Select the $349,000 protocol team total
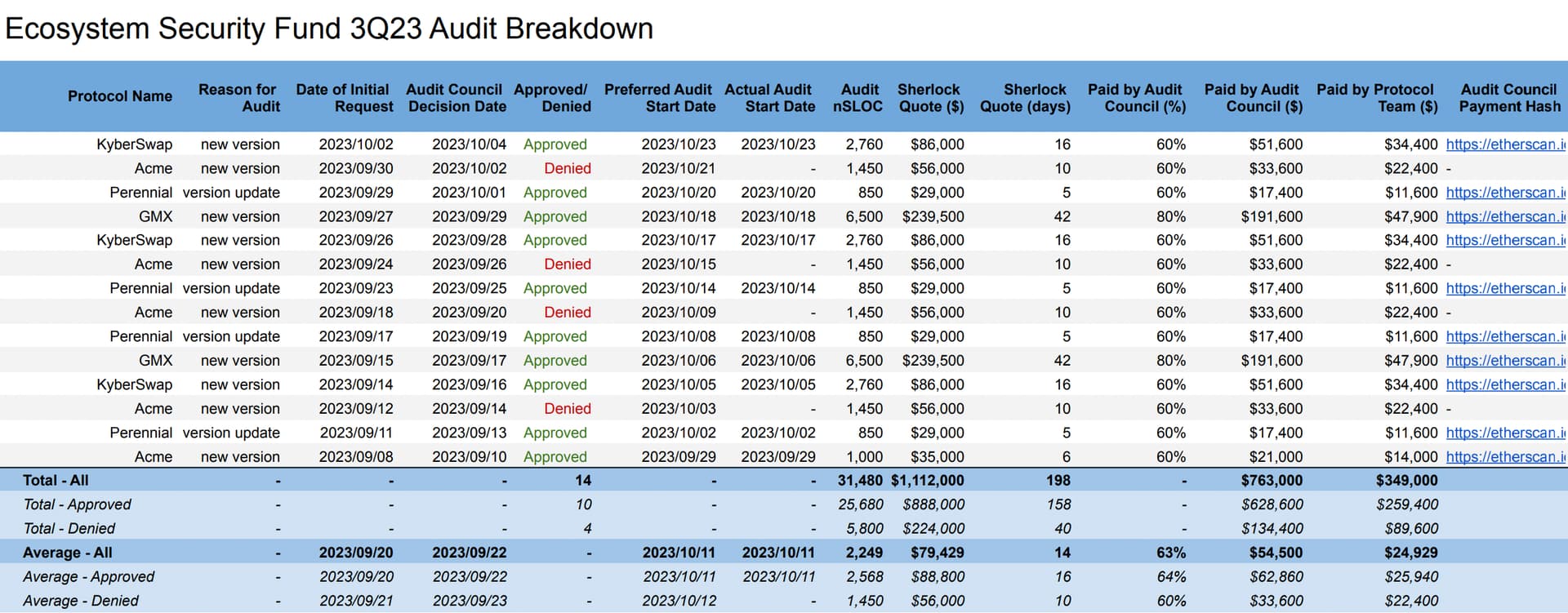The width and height of the screenshot is (1568, 613). [1406, 481]
